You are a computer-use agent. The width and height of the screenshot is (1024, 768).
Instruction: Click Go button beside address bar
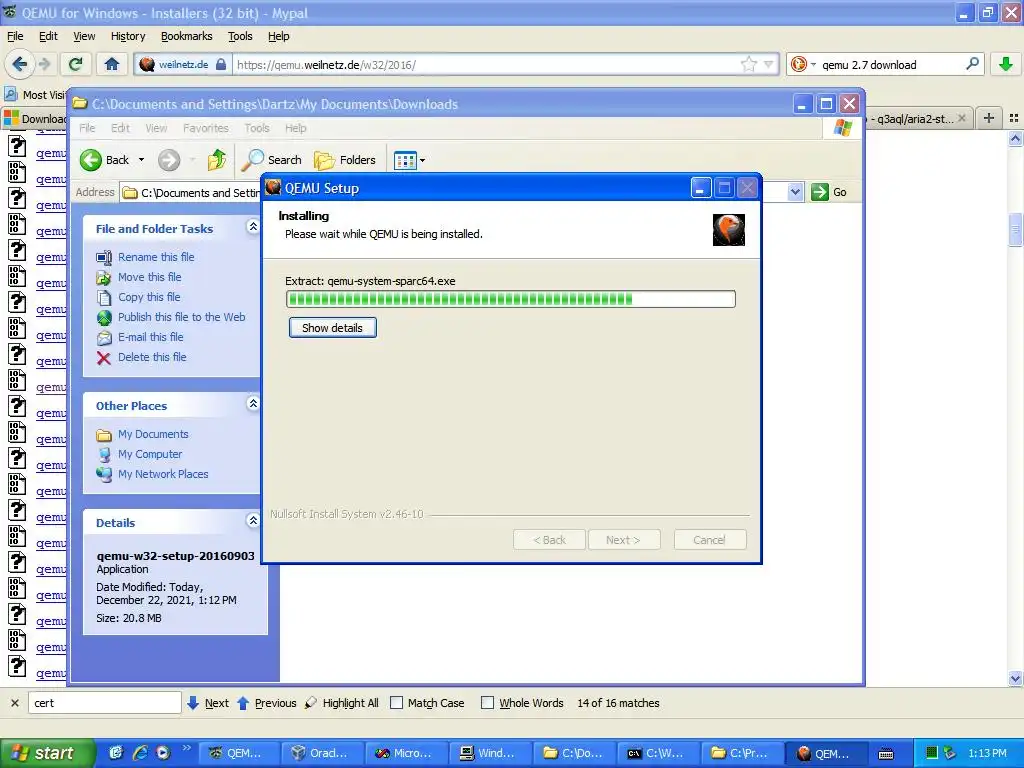829,192
